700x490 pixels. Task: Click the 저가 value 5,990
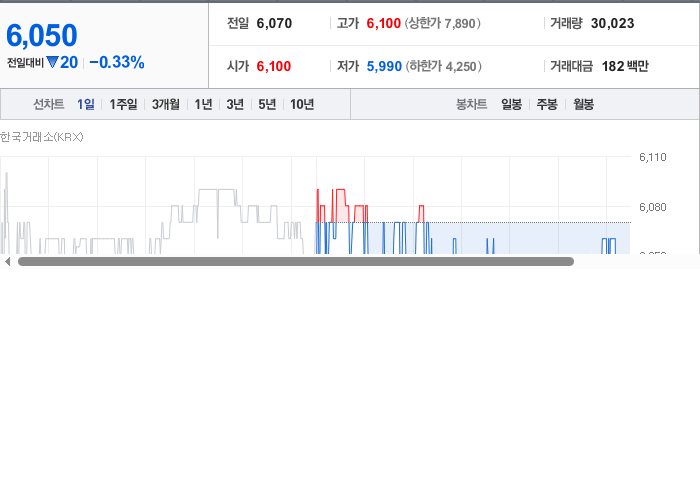coord(384,66)
